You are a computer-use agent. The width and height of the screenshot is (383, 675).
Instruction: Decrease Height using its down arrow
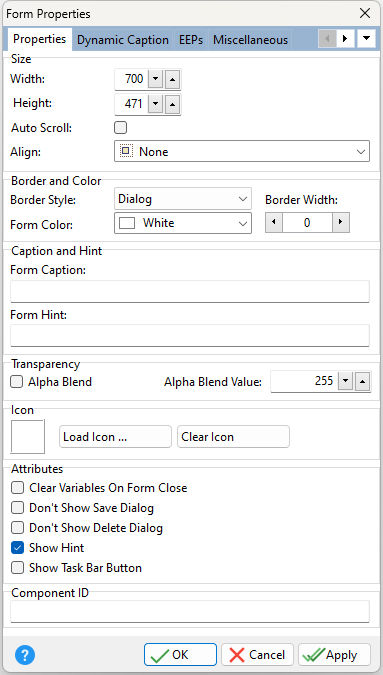coord(155,105)
